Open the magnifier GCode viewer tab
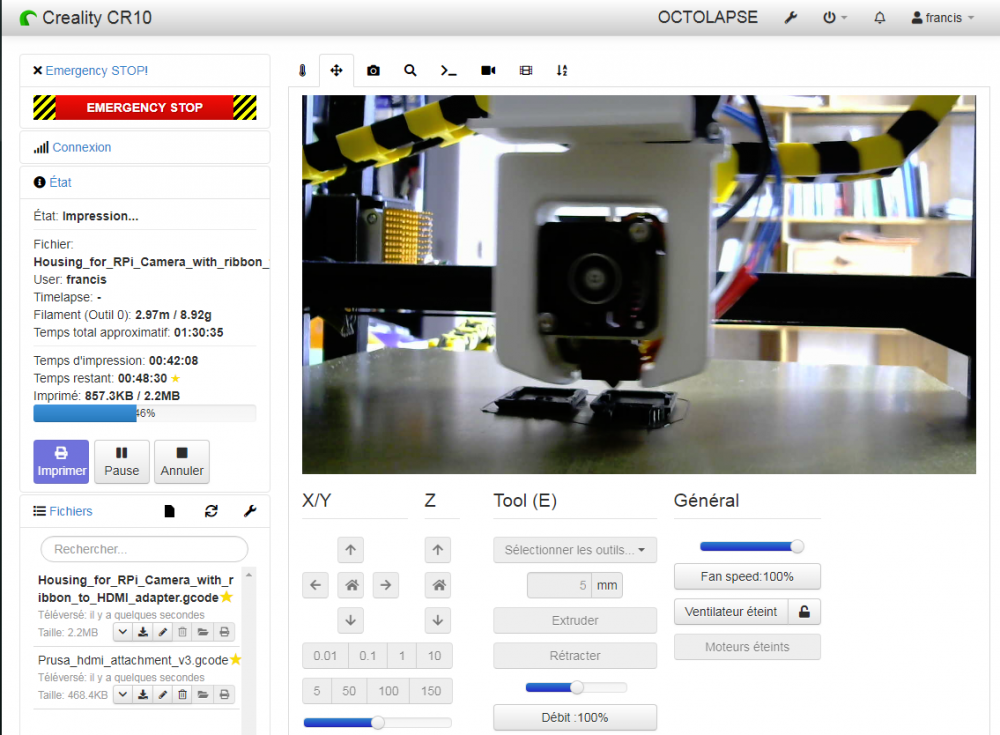Viewport: 1000px width, 735px height. pyautogui.click(x=410, y=70)
